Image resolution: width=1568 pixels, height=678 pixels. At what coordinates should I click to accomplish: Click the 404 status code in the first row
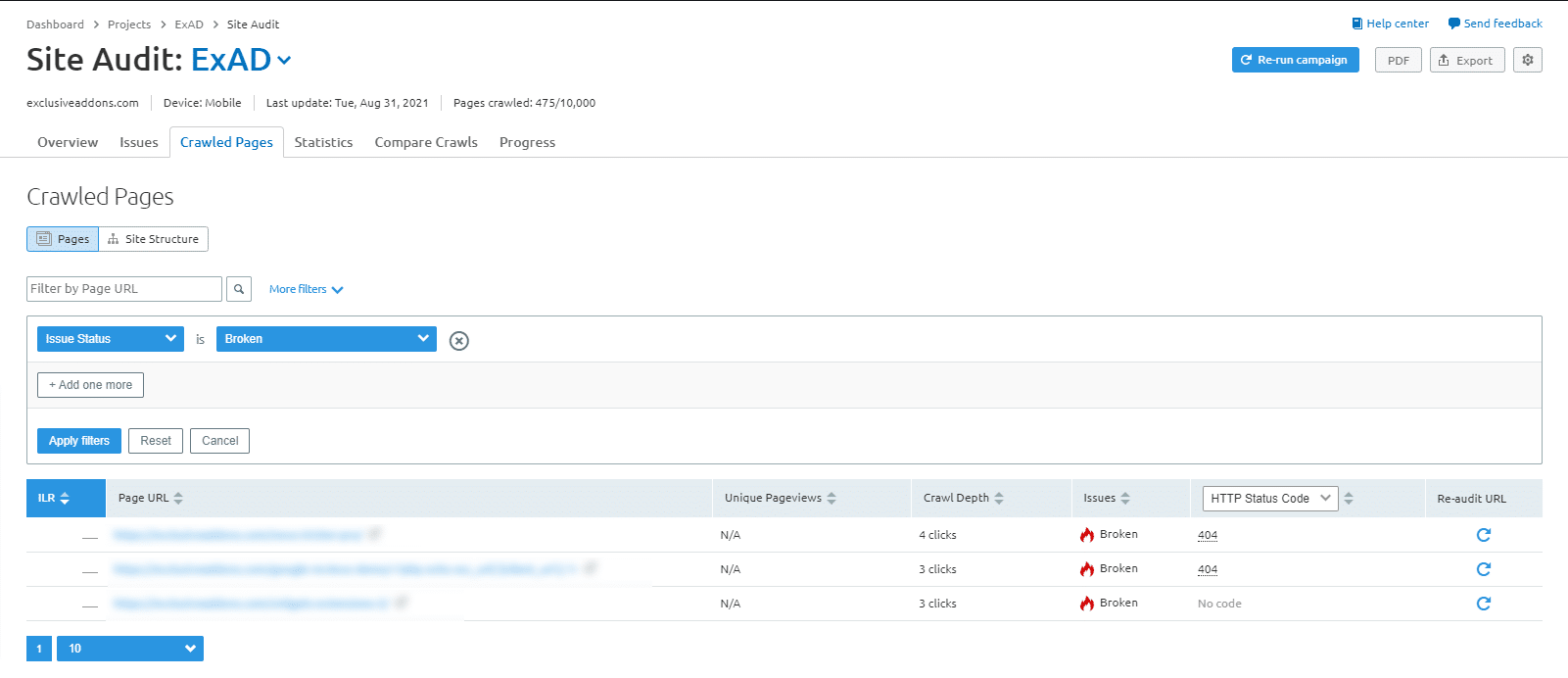(x=1208, y=535)
